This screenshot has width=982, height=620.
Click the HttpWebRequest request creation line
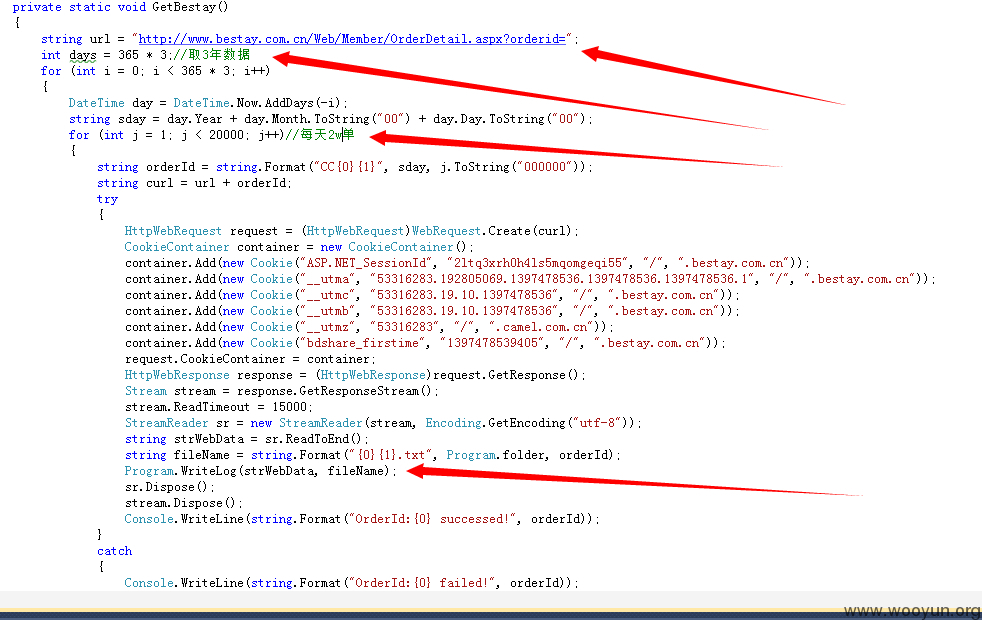(351, 231)
